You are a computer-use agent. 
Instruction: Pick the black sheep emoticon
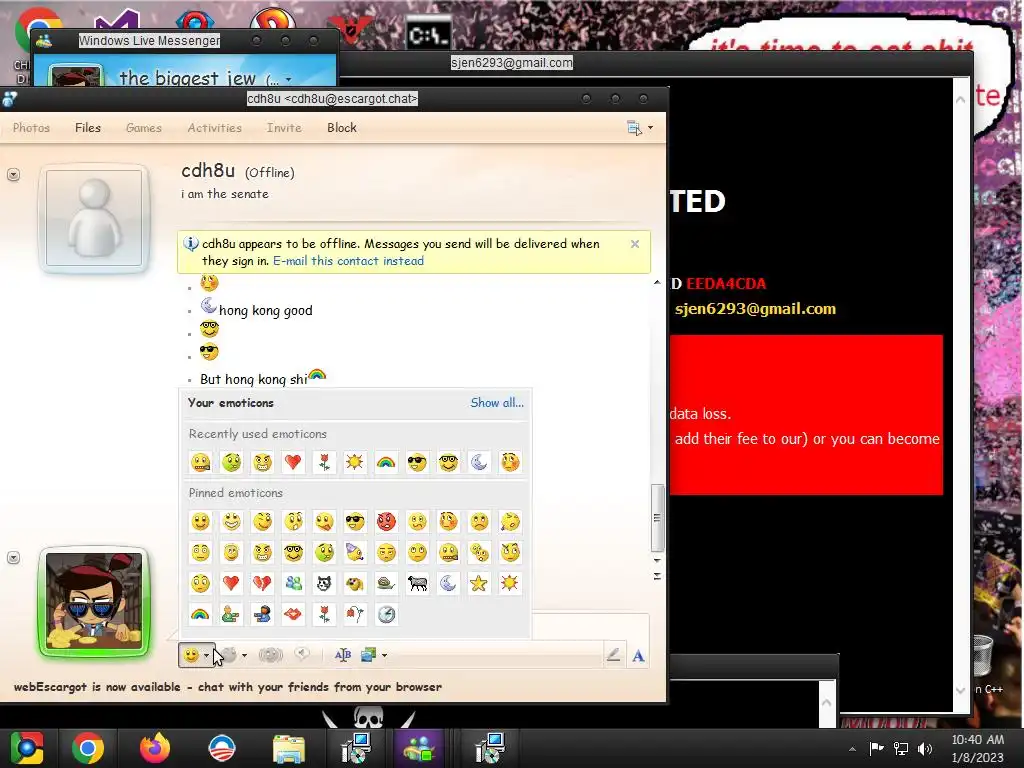click(417, 583)
